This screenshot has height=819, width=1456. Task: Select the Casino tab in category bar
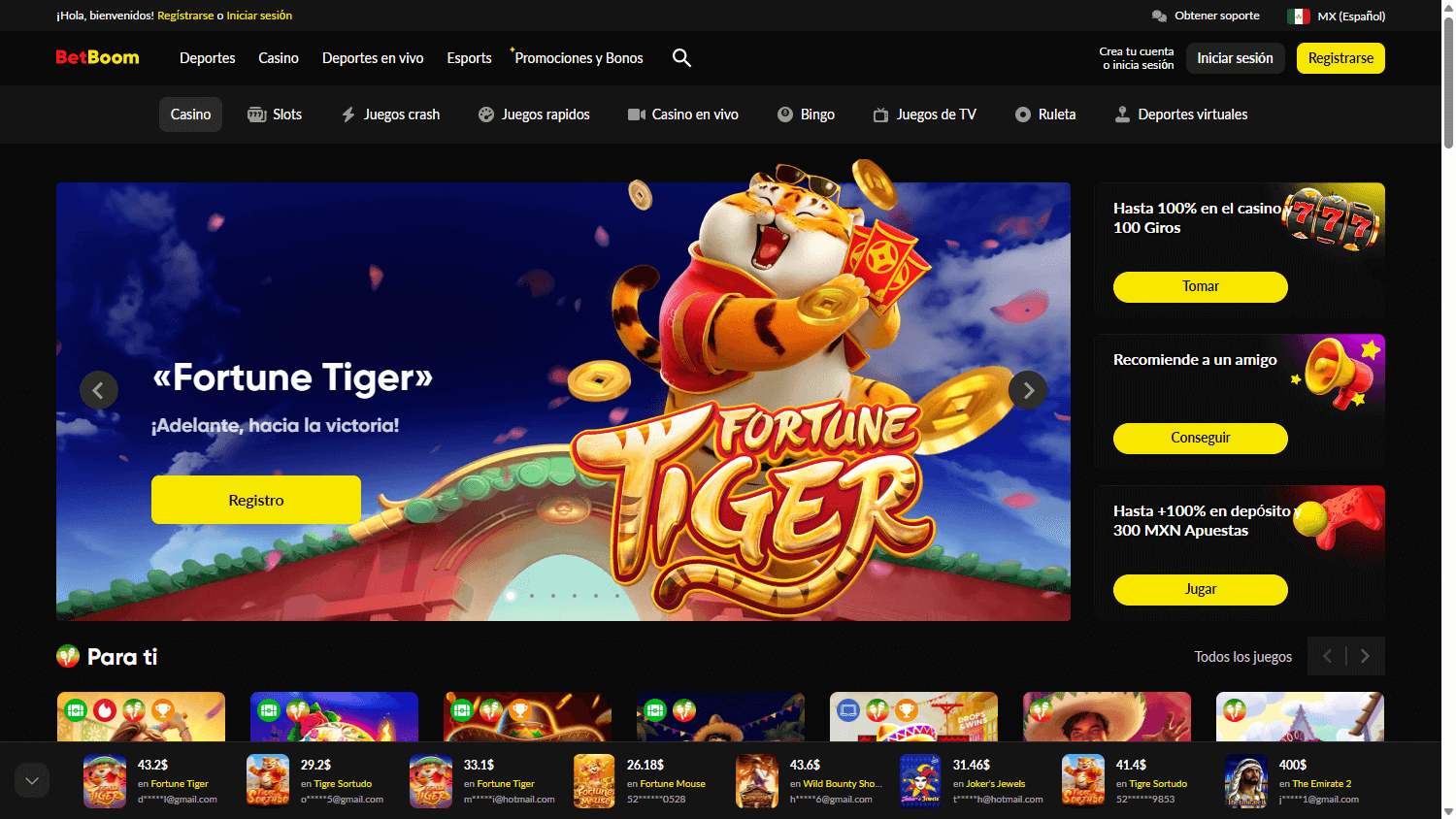(x=190, y=114)
